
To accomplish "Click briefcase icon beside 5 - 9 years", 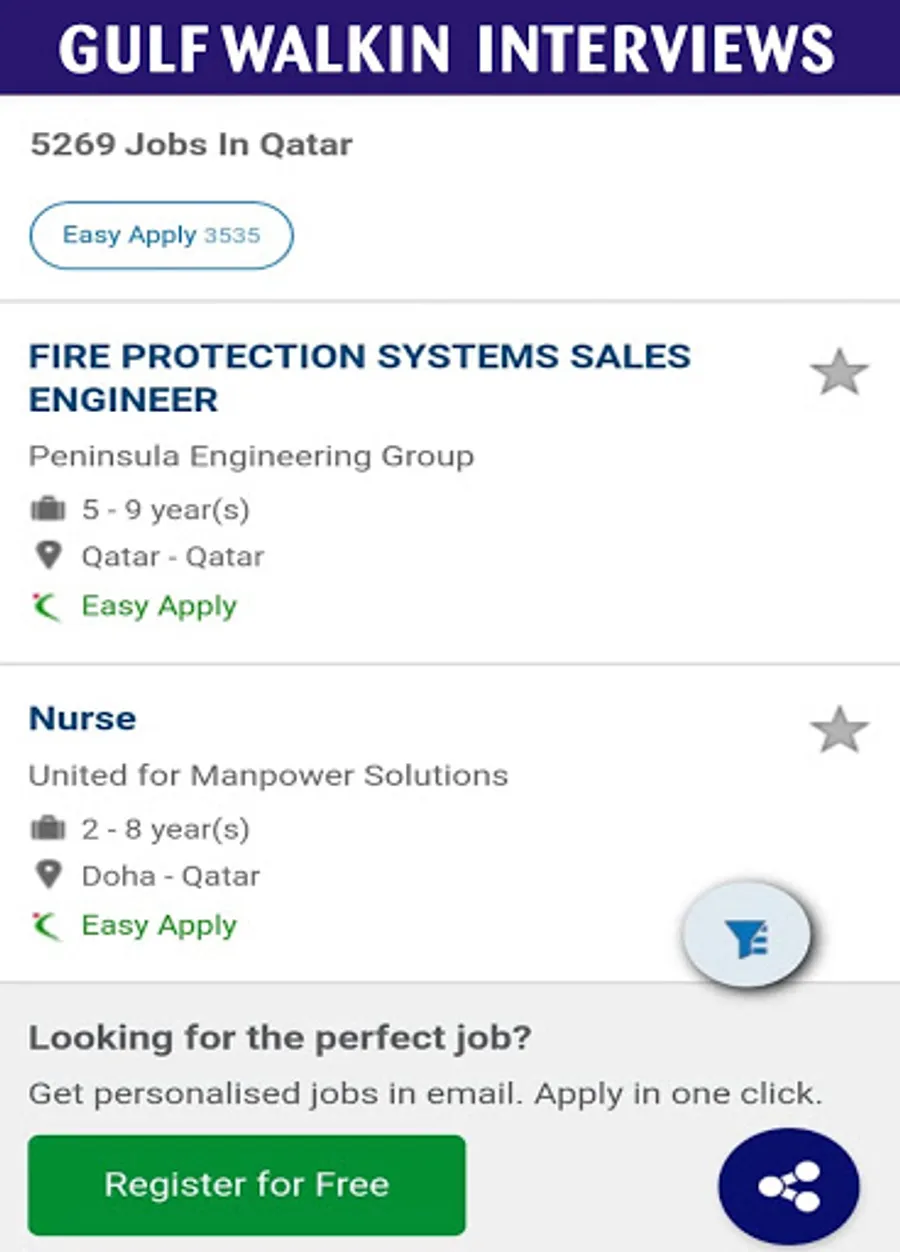I will (48, 510).
